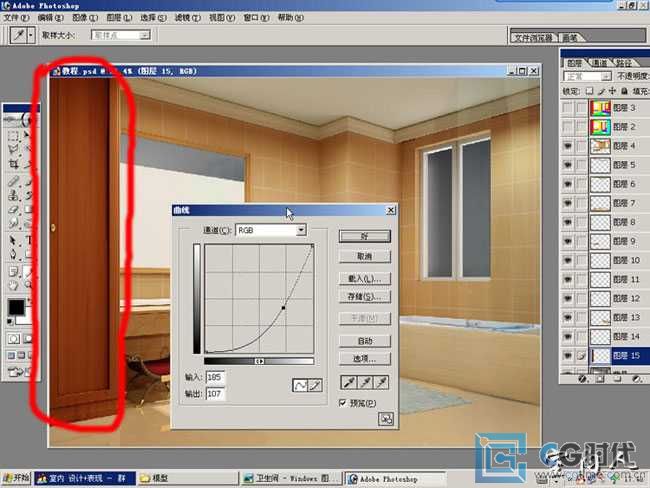Hide layer 图层 15 with its eye icon
Screen dimensions: 650x488
(568, 356)
